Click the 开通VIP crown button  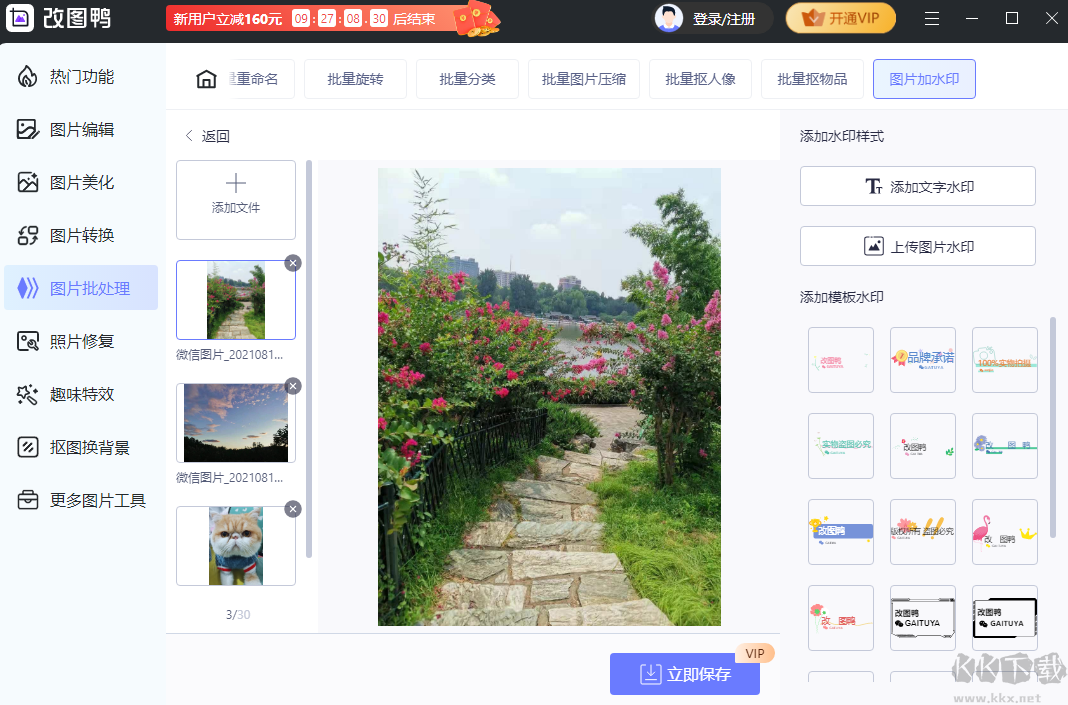point(840,18)
